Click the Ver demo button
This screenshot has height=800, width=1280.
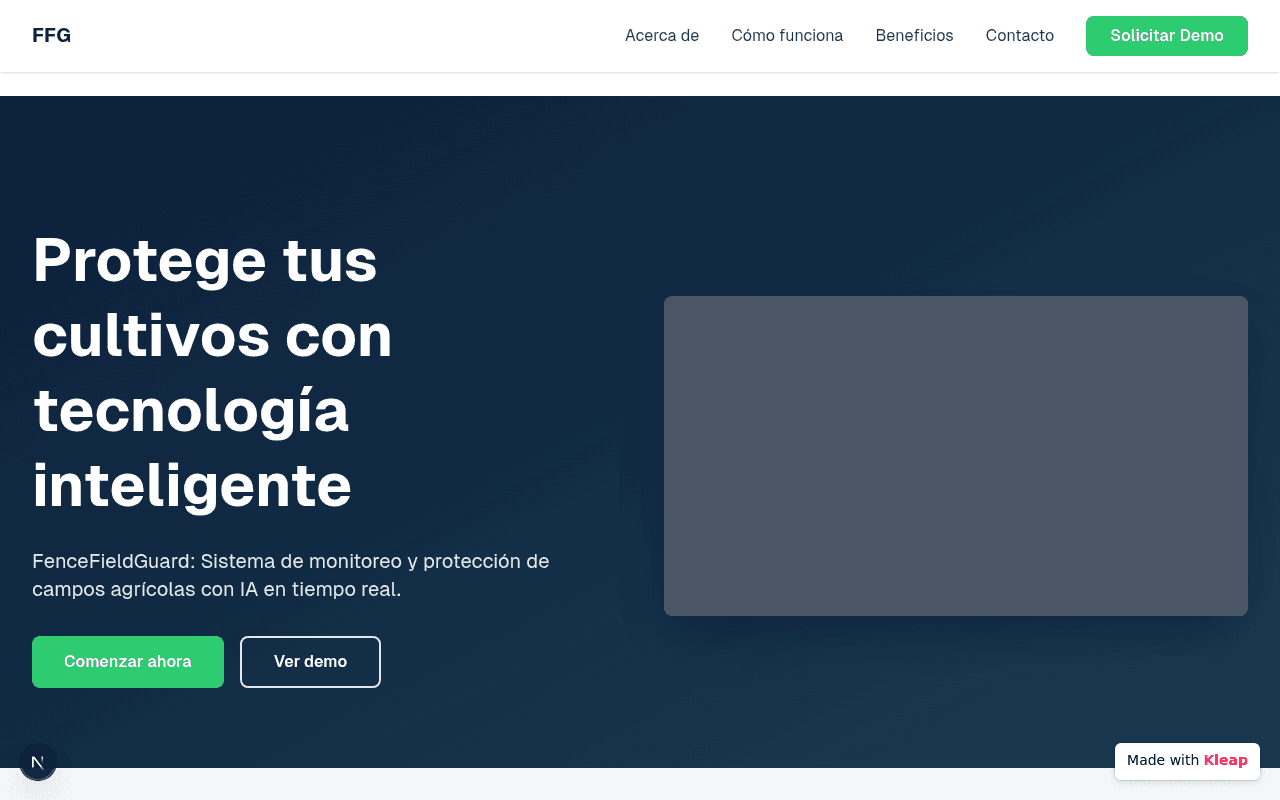pos(310,662)
